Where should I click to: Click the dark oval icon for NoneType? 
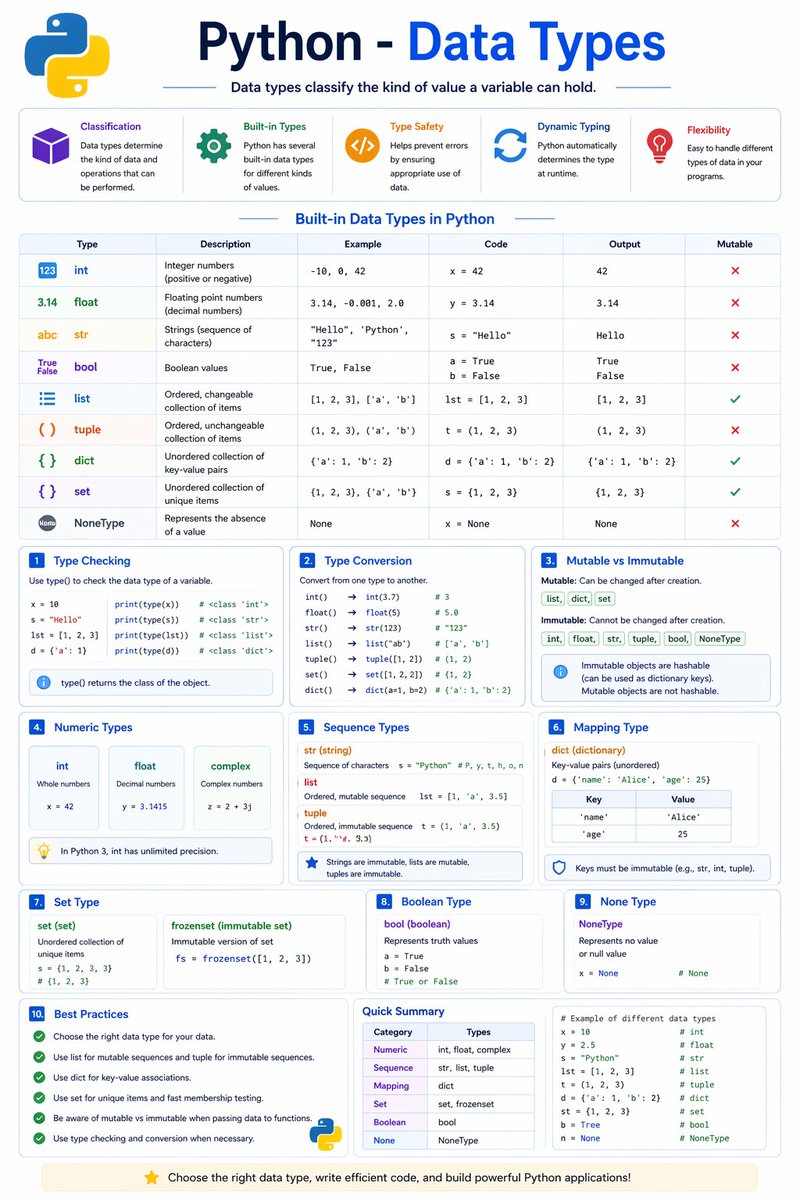48,523
